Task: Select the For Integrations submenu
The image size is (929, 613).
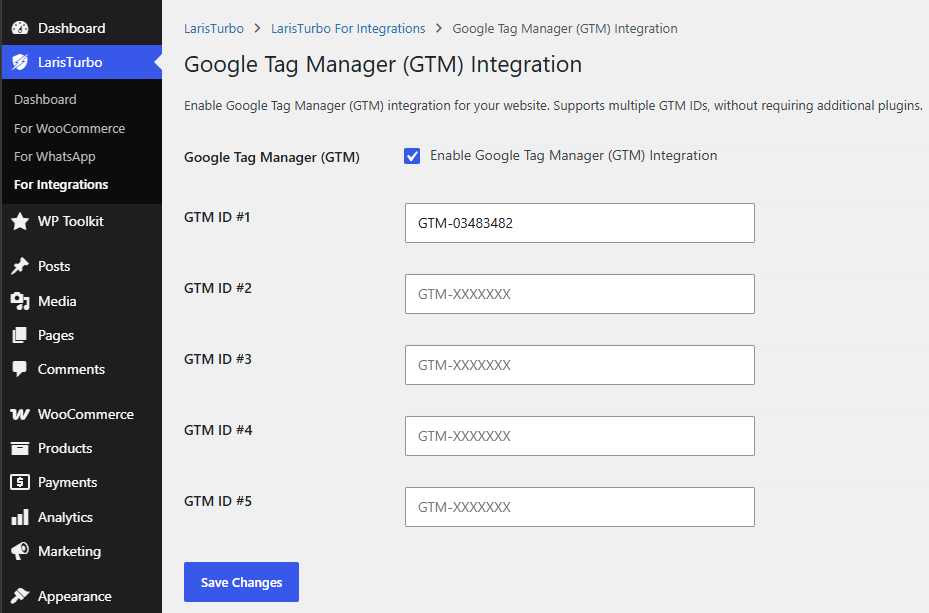Action: click(x=61, y=184)
